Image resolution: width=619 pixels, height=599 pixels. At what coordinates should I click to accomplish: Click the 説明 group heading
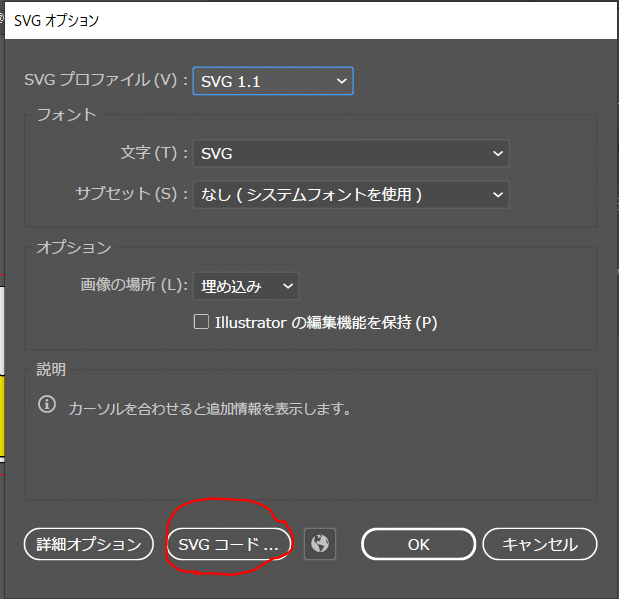click(51, 370)
